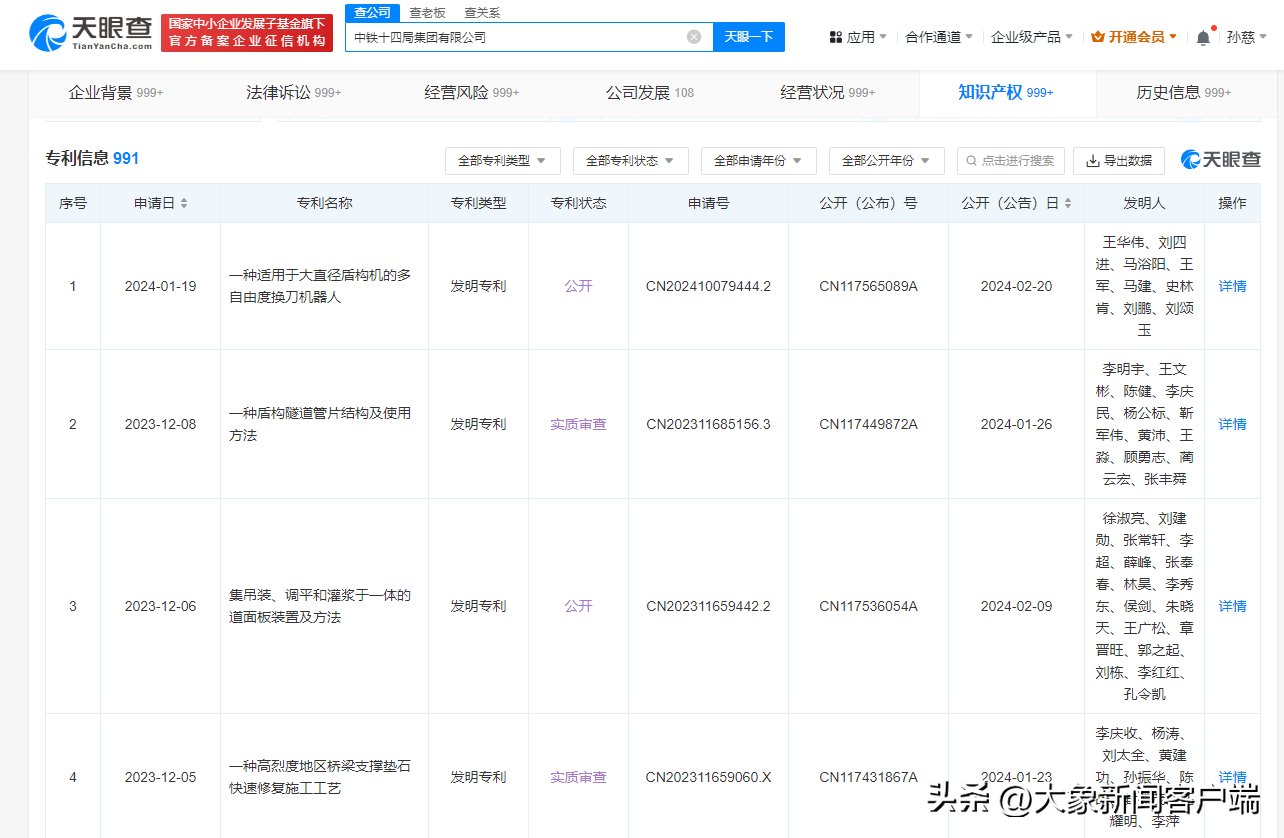The image size is (1284, 838).
Task: Open the 孙慈 user account menu
Action: click(x=1246, y=37)
